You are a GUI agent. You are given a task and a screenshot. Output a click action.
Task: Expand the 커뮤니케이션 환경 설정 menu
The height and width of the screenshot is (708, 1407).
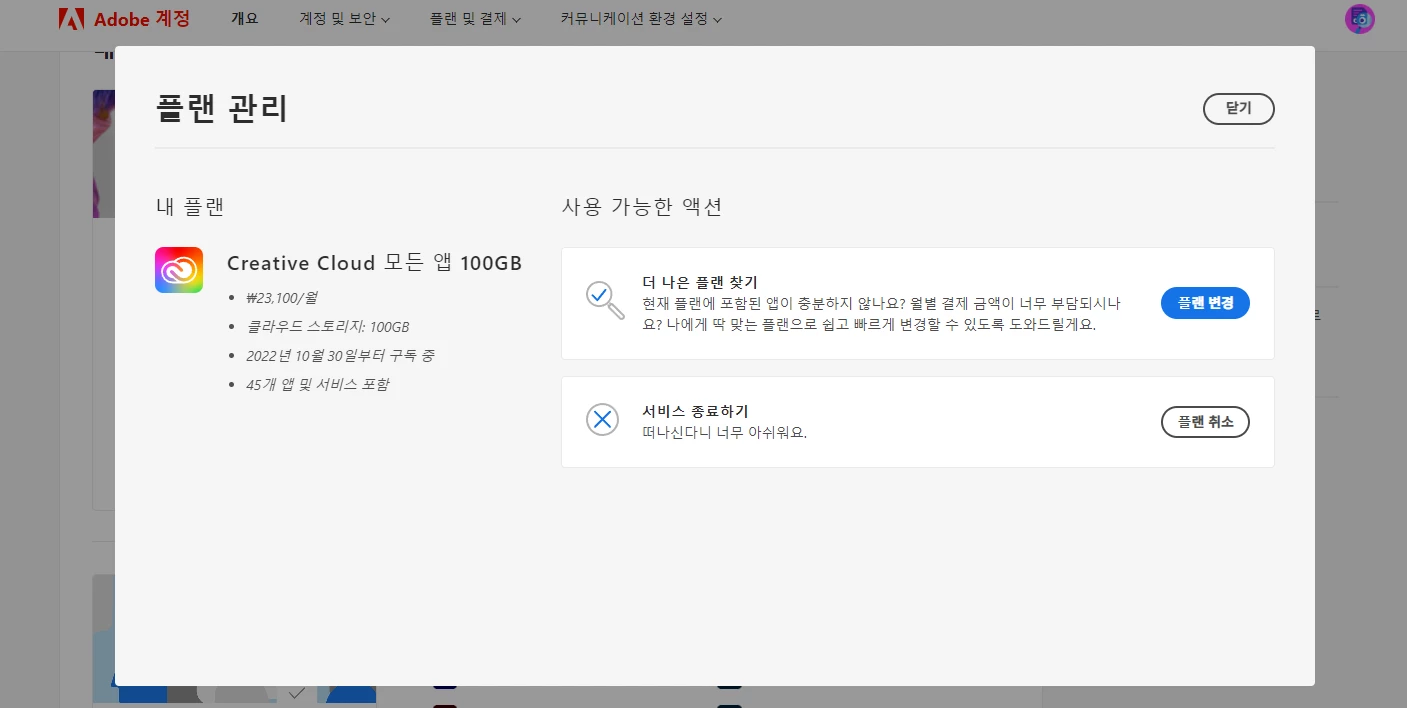tap(641, 19)
